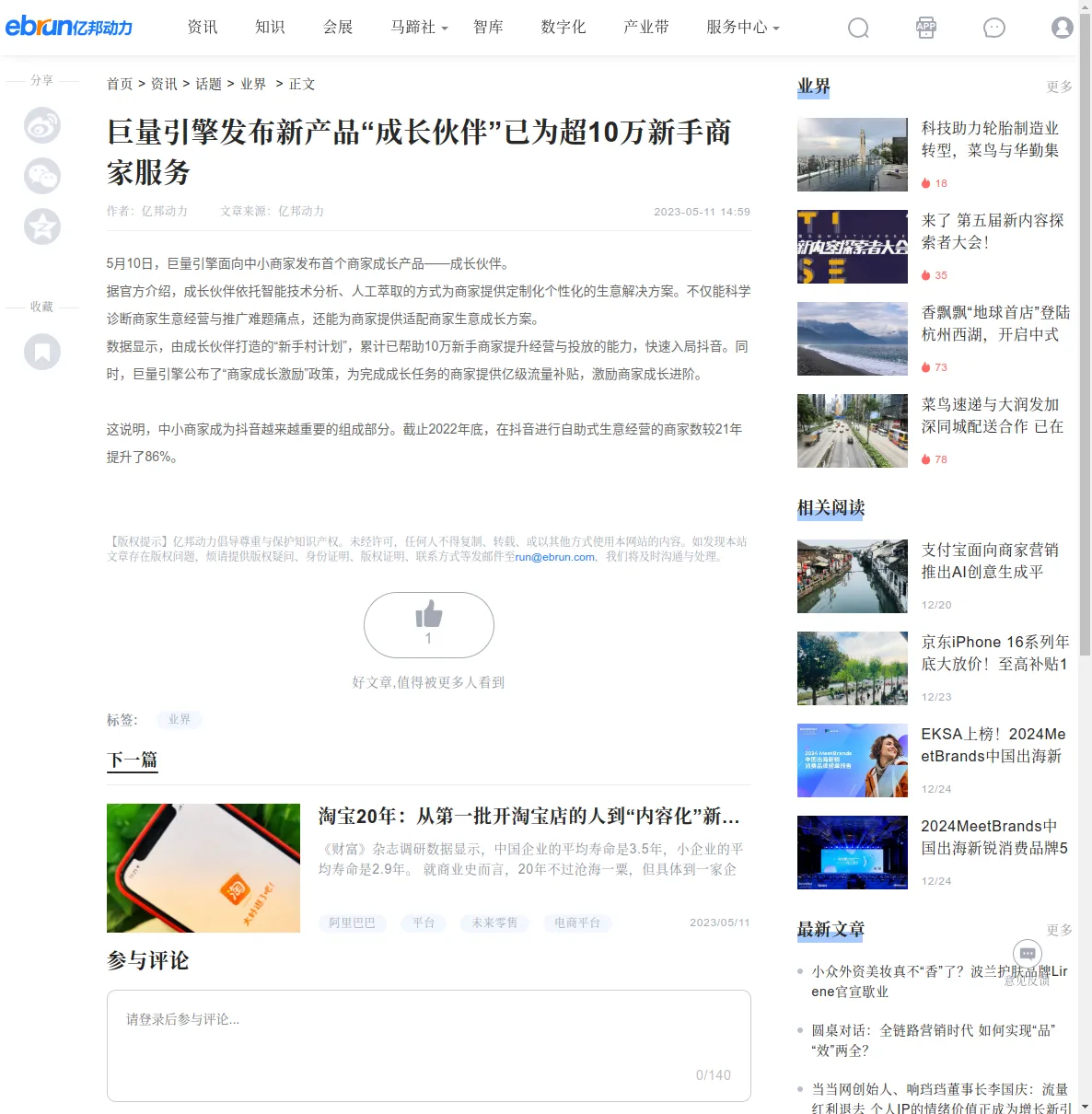Viewport: 1092px width, 1114px height.
Task: Click author 亿邦动力 byline text
Action: pos(147,211)
